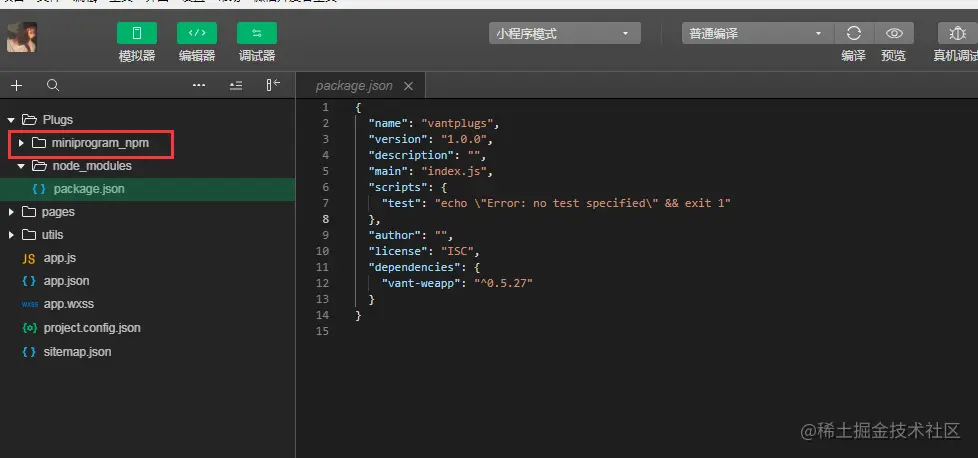978x458 pixels.
Task: Click line number 15 in the gutter
Action: [x=322, y=331]
